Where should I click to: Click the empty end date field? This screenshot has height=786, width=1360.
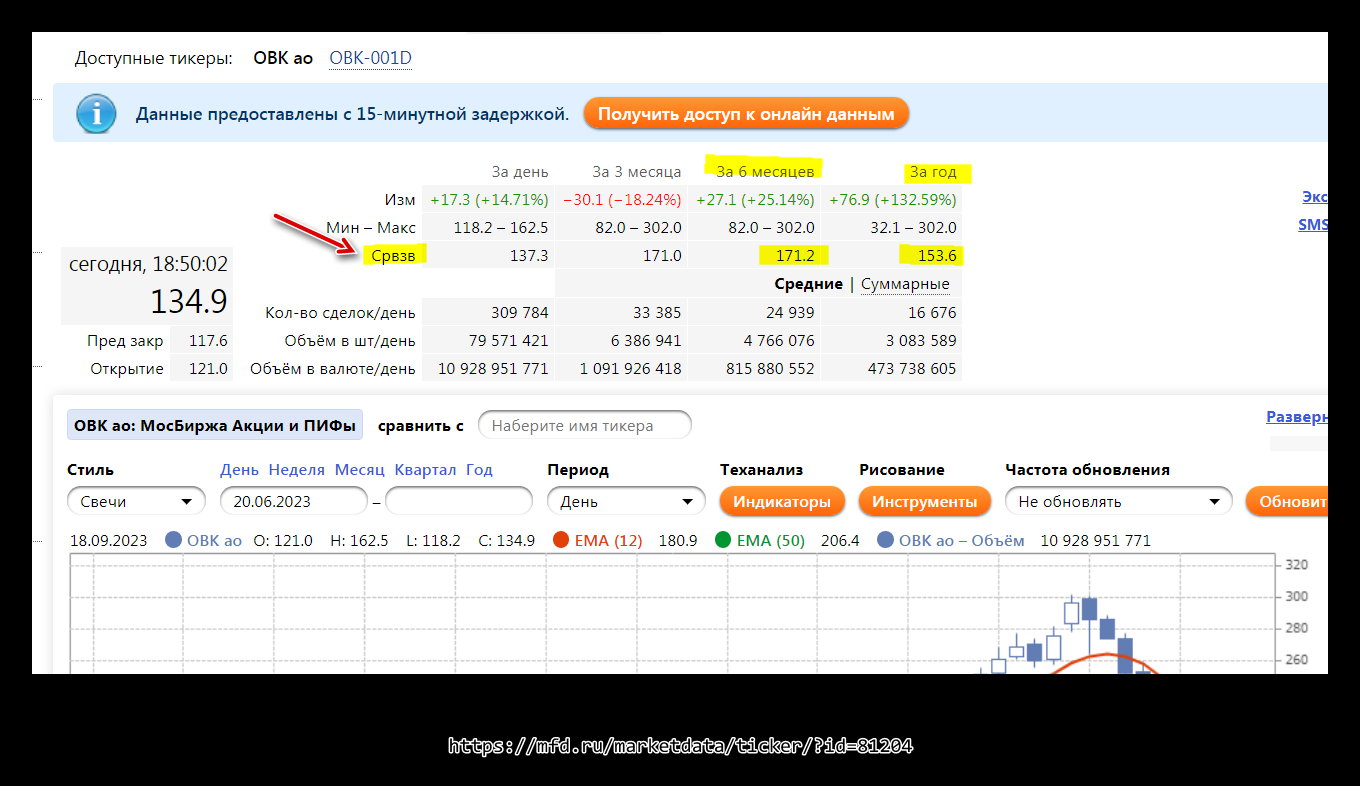pos(459,501)
